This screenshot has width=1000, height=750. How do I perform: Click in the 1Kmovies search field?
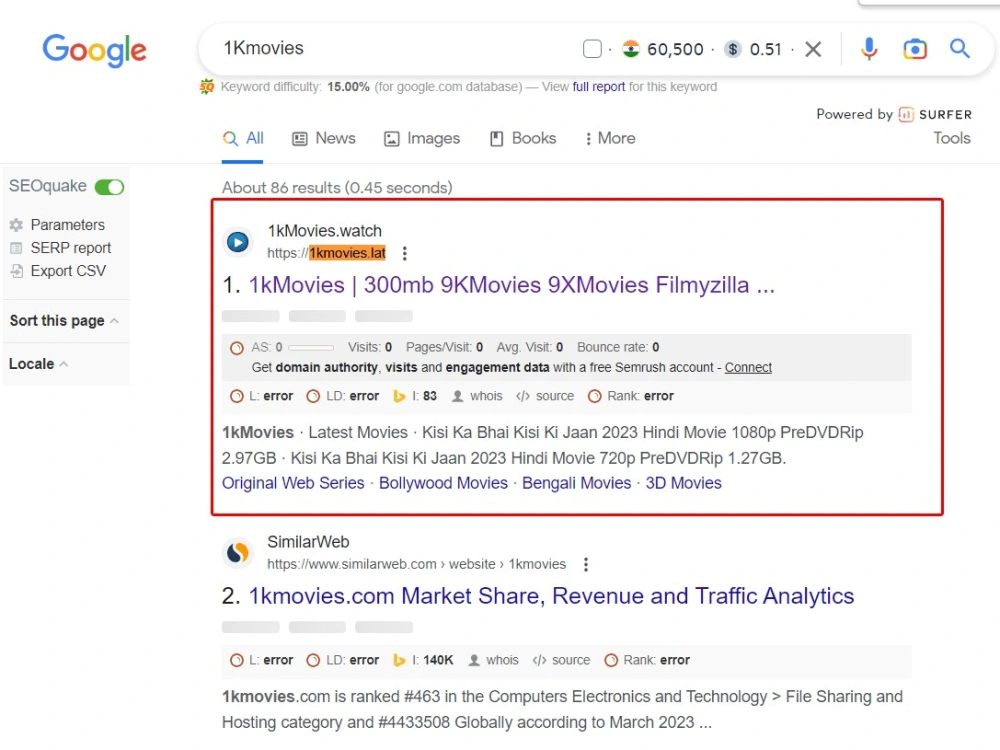pyautogui.click(x=395, y=48)
